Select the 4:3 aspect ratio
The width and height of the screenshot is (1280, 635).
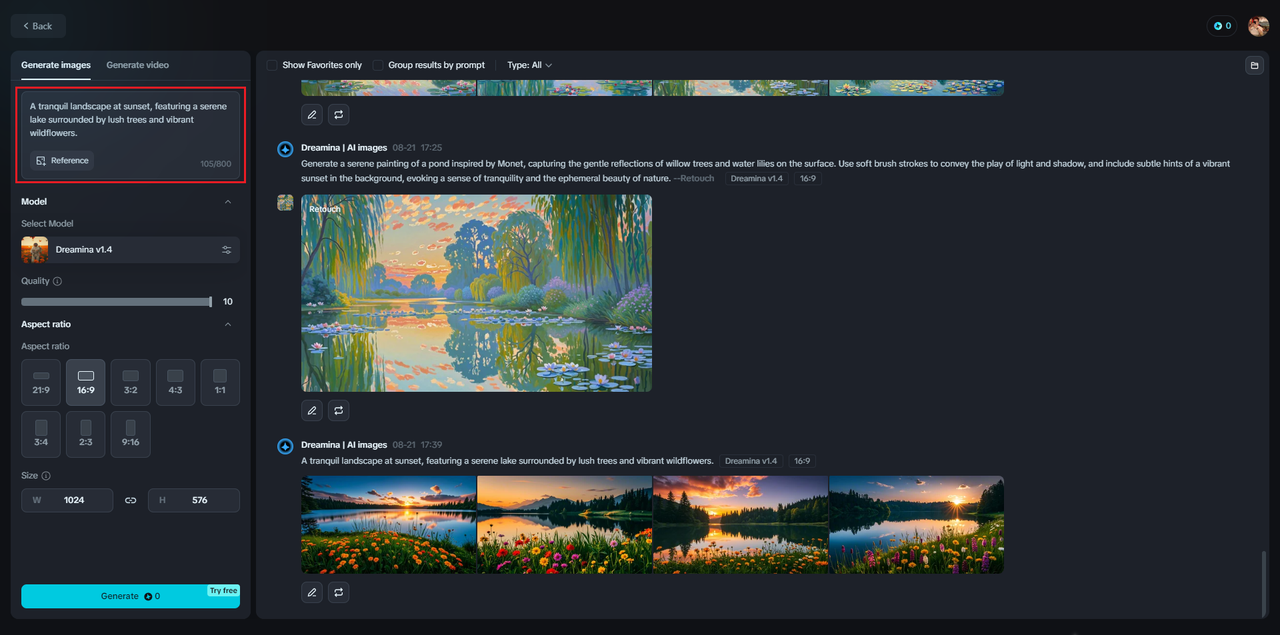176,382
